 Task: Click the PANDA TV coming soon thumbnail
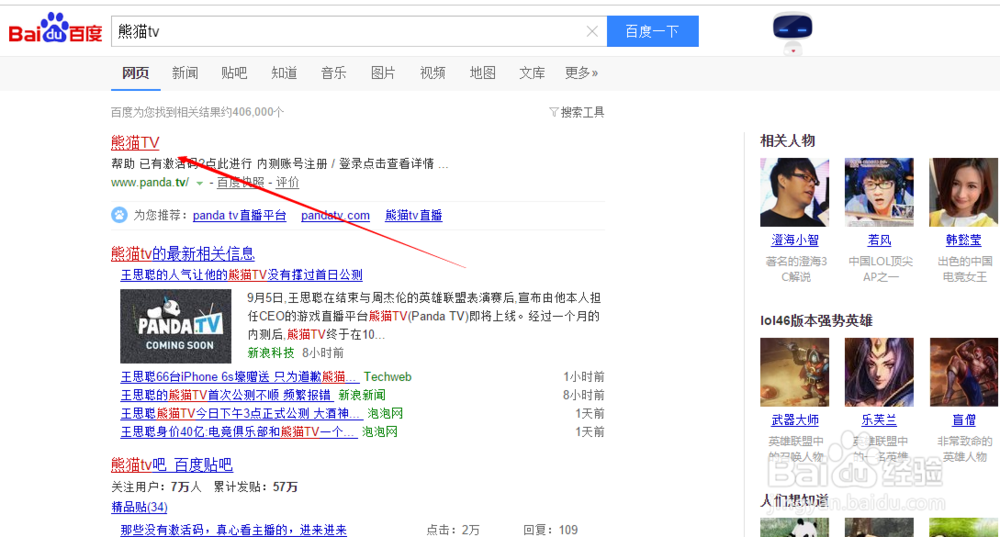tap(176, 326)
